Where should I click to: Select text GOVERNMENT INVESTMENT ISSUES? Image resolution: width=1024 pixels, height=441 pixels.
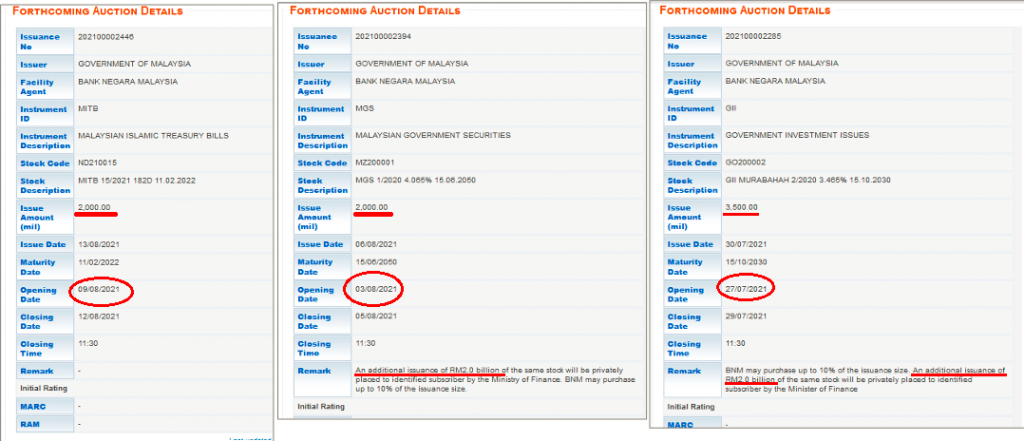coord(797,135)
